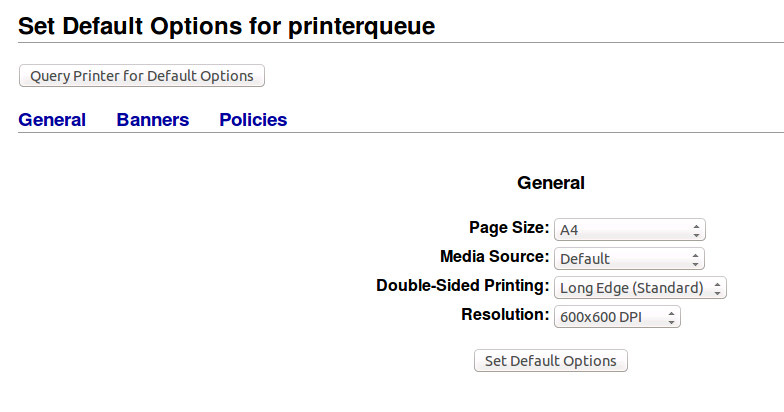Expand the Long Edge (Standard) duplex dropdown
Image resolution: width=784 pixels, height=412 pixels.
tap(640, 288)
